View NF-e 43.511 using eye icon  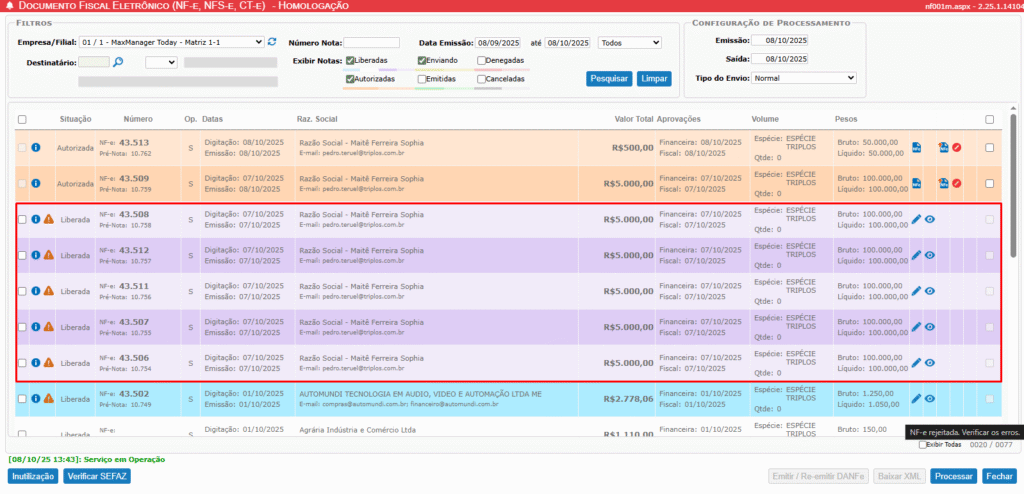point(930,292)
